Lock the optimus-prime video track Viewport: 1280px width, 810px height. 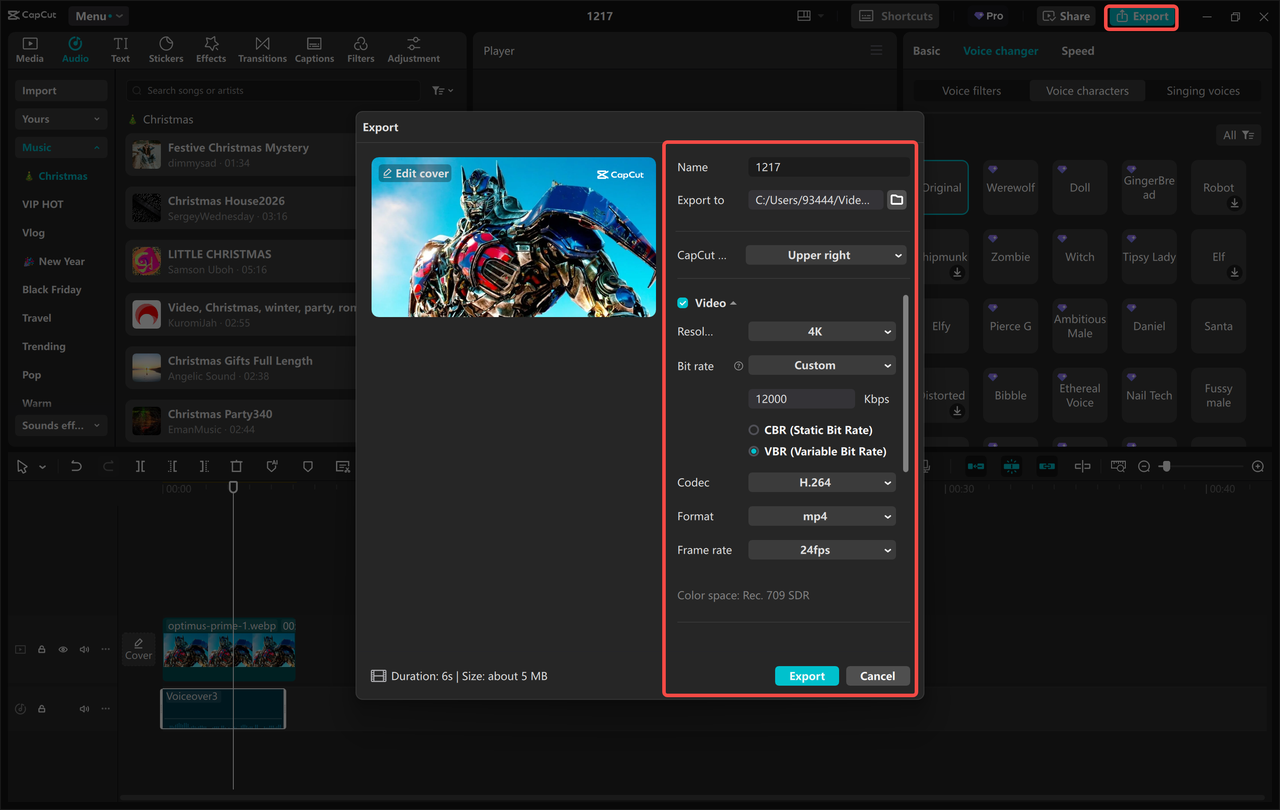coord(42,649)
